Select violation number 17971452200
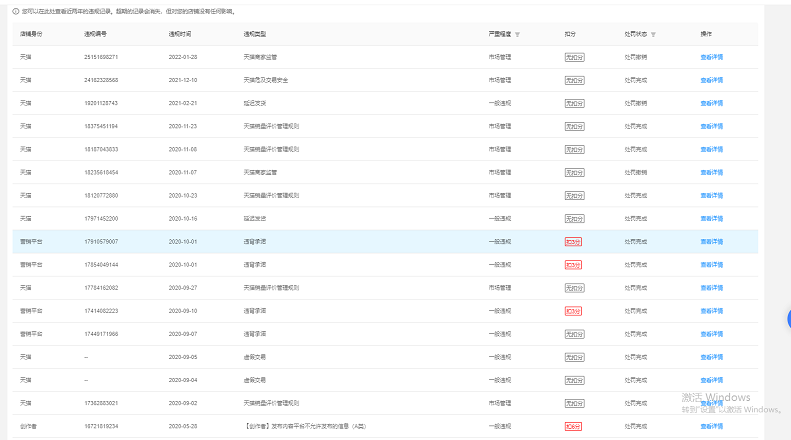The height and width of the screenshot is (440, 791). click(x=101, y=218)
